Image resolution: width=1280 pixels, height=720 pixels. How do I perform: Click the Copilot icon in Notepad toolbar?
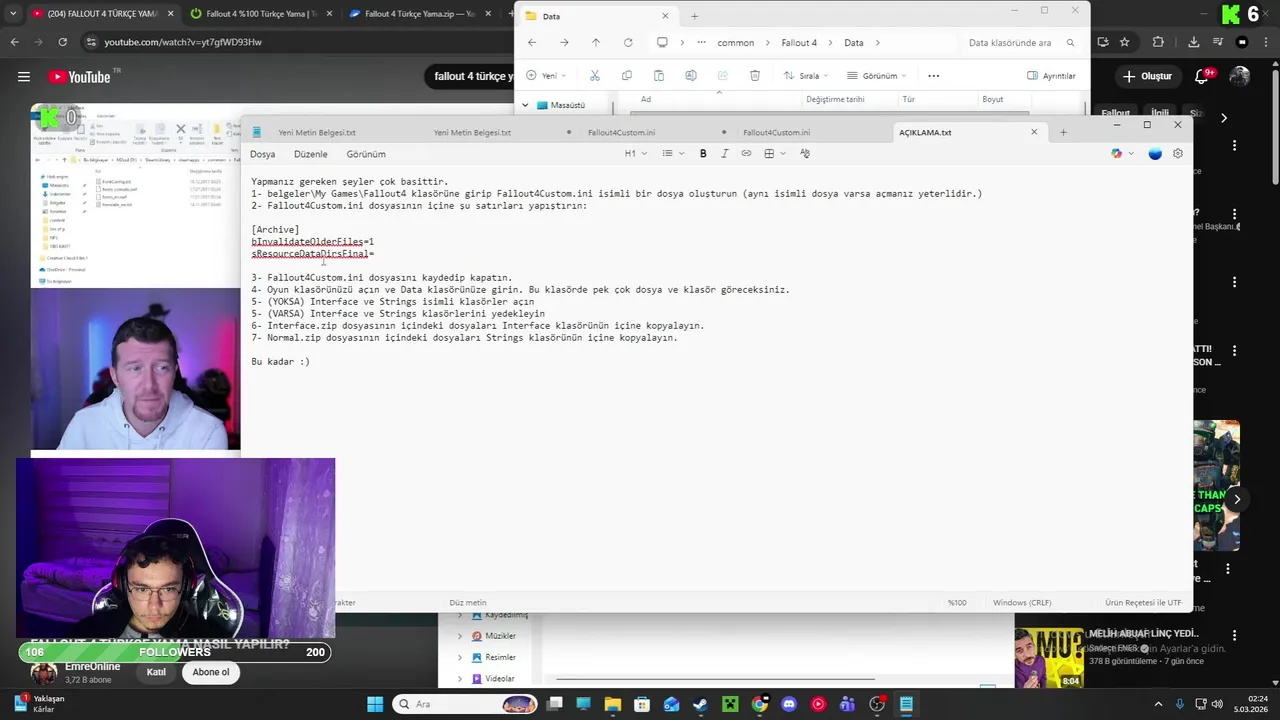pos(1116,154)
